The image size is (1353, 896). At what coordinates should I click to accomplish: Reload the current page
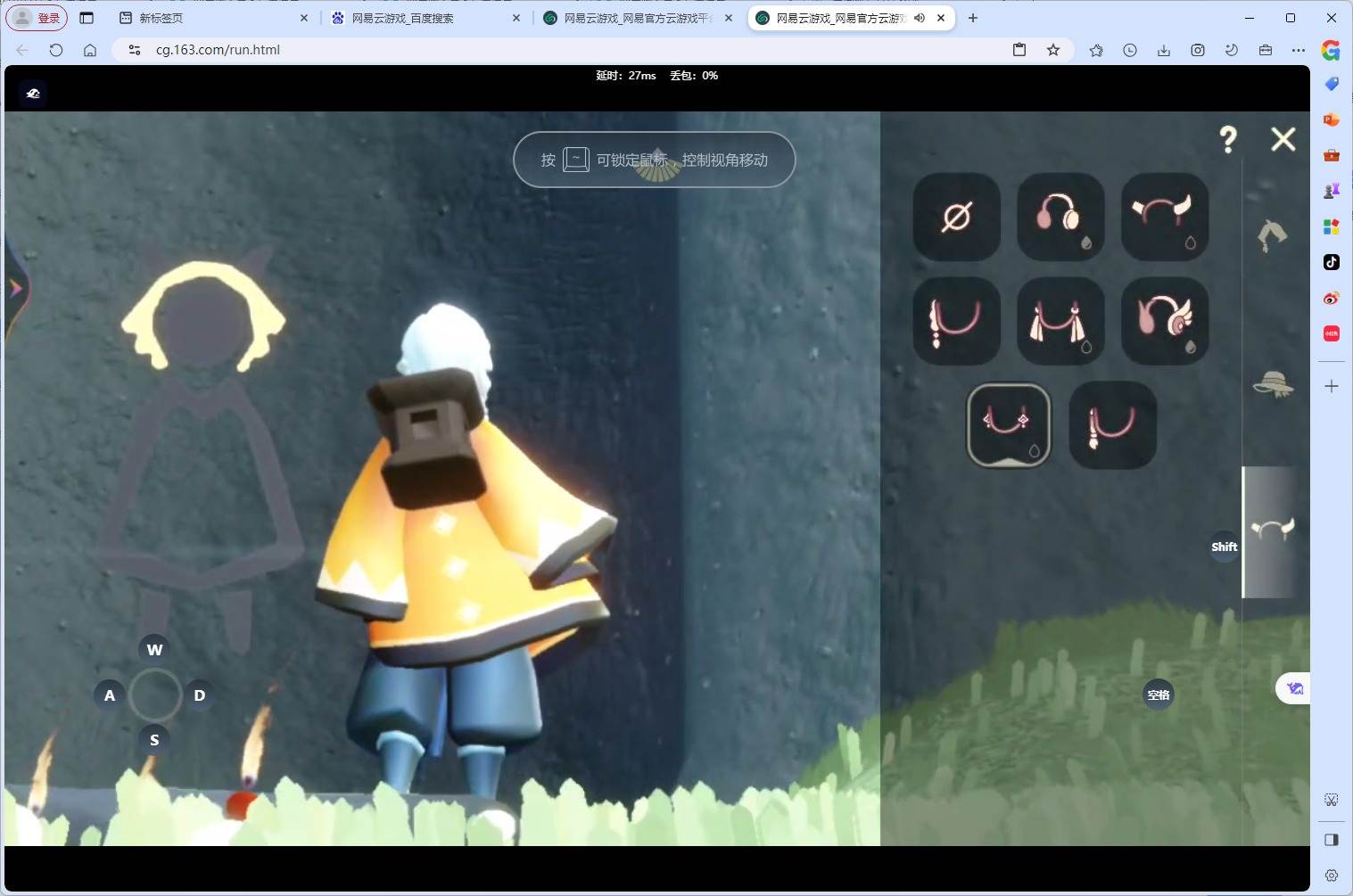coord(56,50)
